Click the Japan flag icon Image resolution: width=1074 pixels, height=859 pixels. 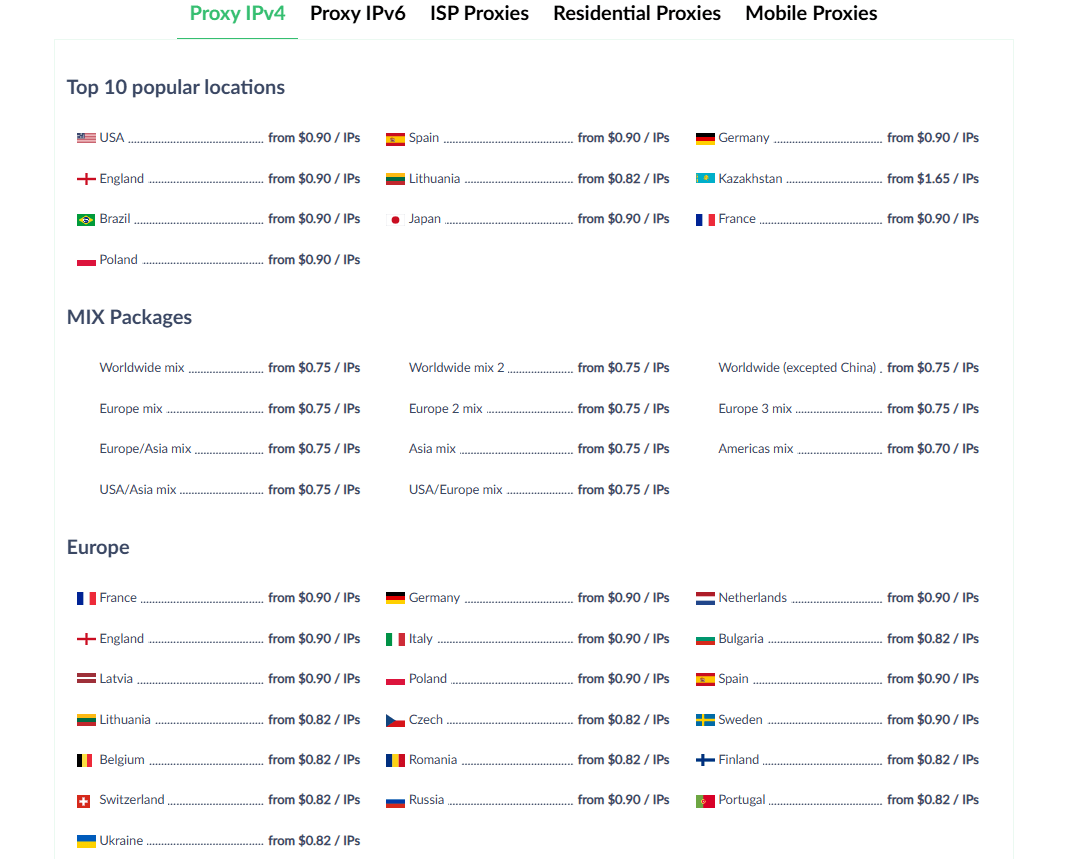click(x=395, y=219)
